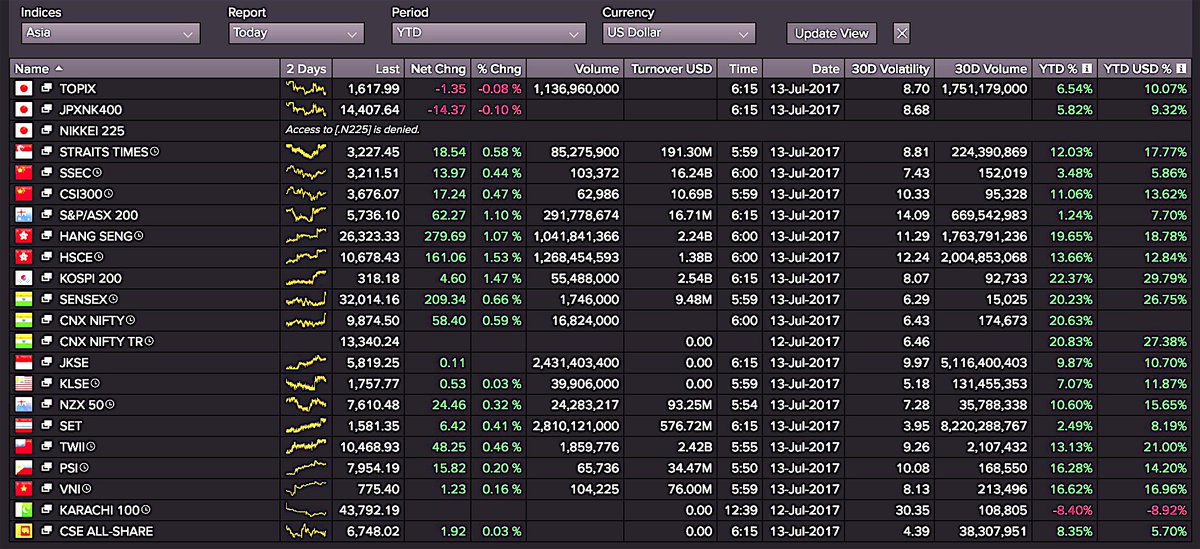Select KARACHI 100 time 12:39
Viewport: 1200px width, 549px height.
click(x=743, y=510)
